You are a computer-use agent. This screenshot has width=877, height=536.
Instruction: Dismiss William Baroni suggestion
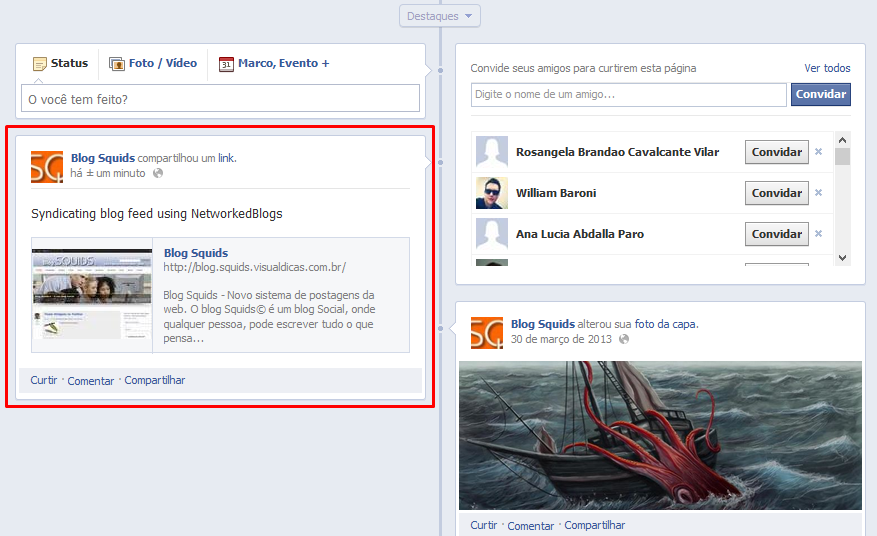point(818,192)
